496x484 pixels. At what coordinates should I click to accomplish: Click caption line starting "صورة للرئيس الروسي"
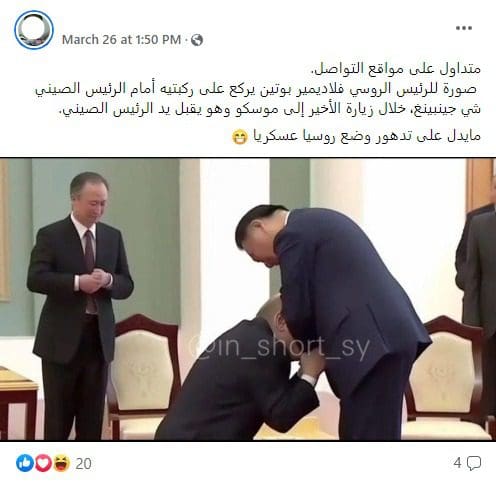click(x=258, y=89)
